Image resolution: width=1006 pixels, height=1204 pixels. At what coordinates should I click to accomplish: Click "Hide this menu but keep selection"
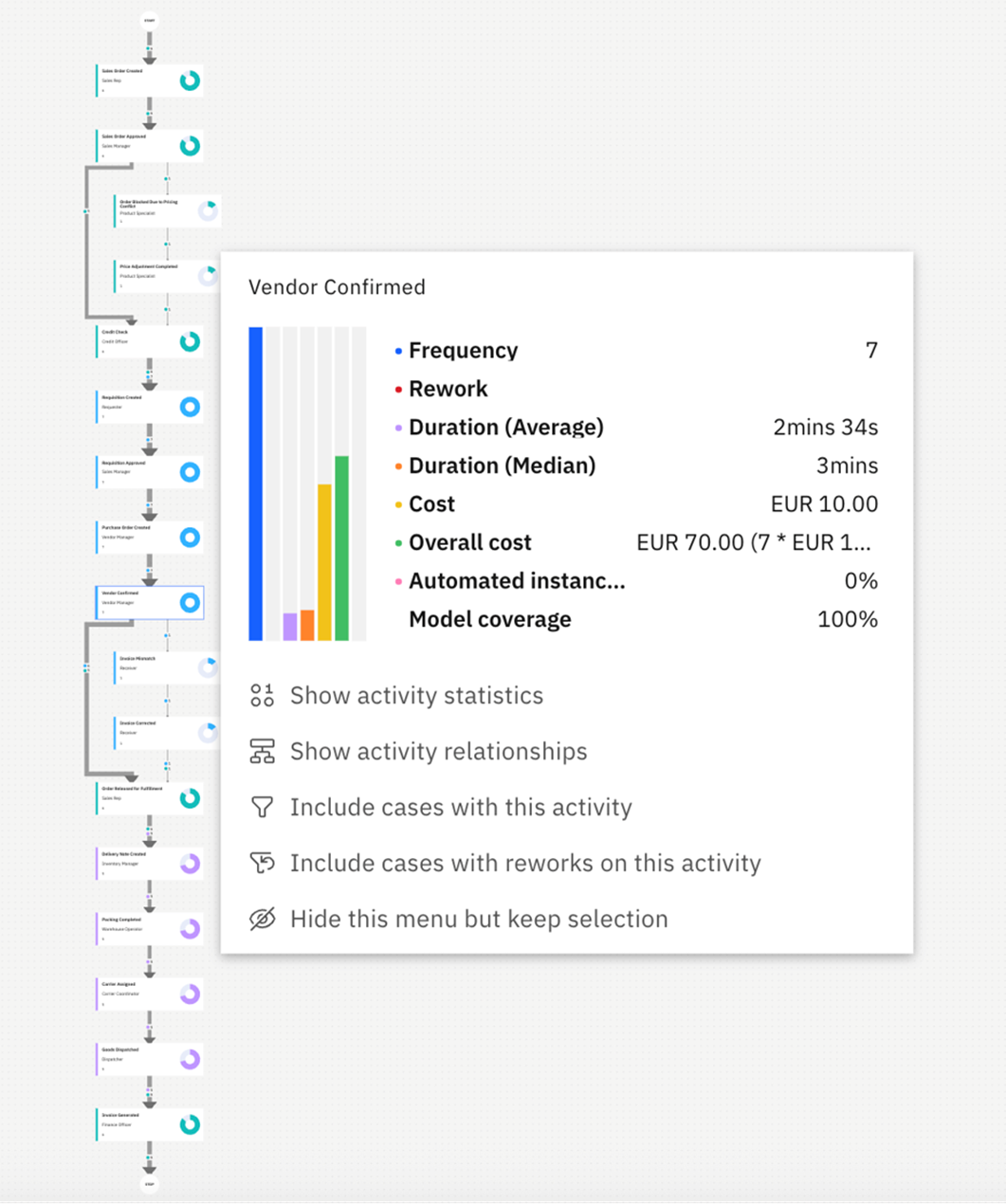tap(479, 919)
